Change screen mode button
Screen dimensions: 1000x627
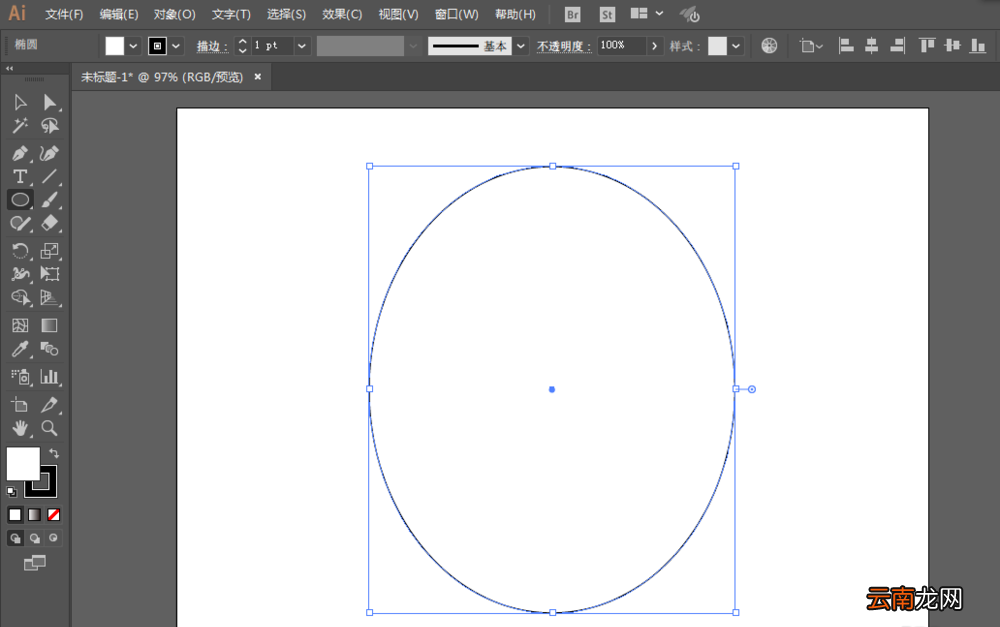point(35,563)
